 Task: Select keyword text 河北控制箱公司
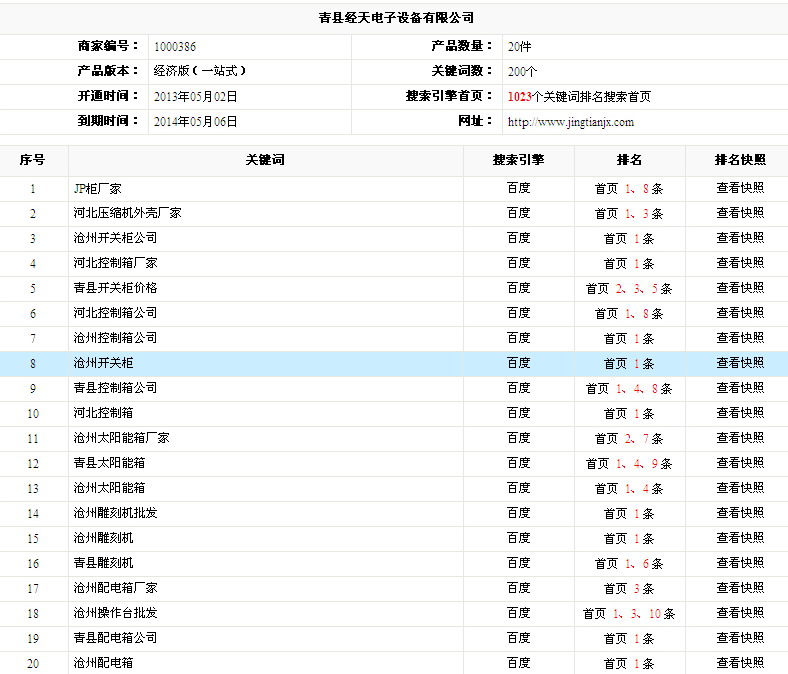(115, 313)
